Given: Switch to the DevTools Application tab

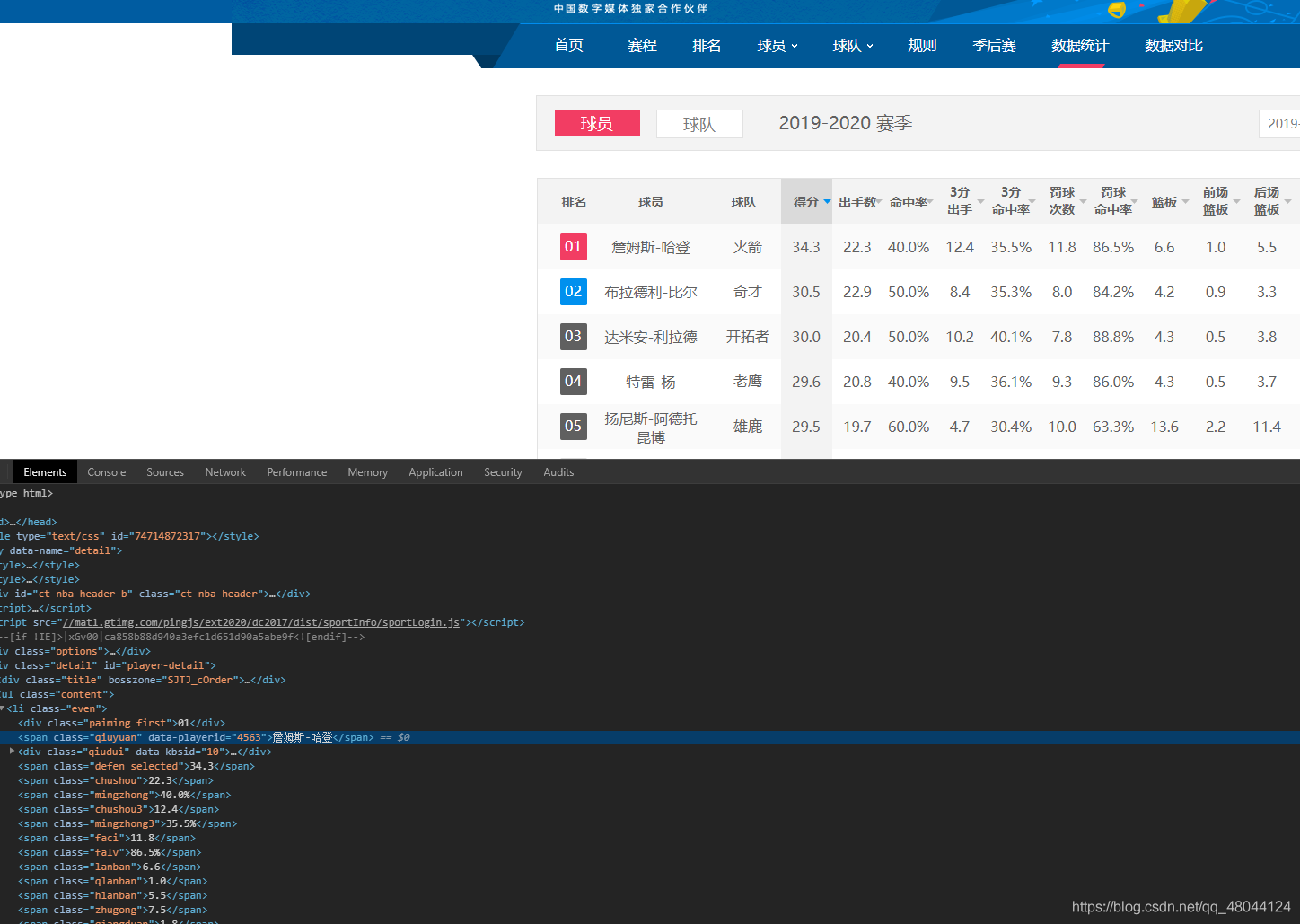Looking at the screenshot, I should (436, 472).
